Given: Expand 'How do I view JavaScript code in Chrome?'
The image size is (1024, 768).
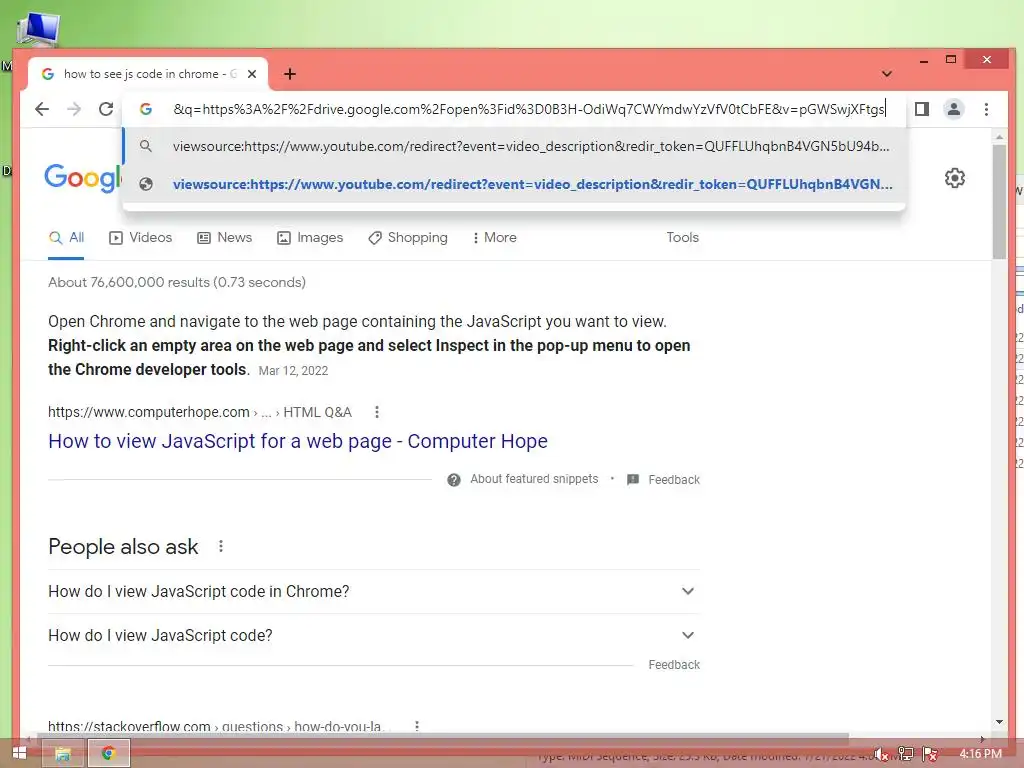Looking at the screenshot, I should (374, 592).
